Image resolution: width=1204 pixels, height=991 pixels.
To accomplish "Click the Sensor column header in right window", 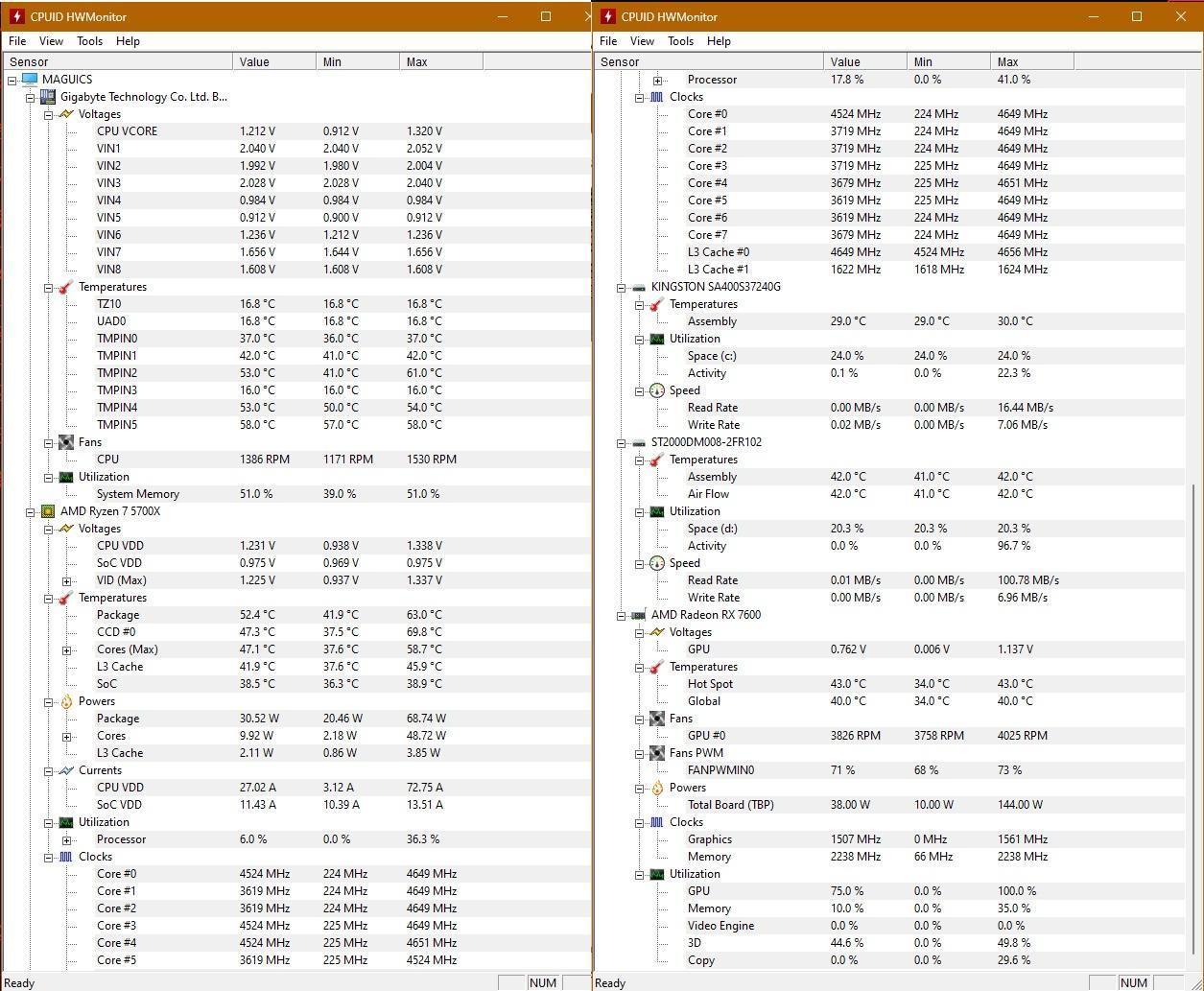I will (709, 61).
